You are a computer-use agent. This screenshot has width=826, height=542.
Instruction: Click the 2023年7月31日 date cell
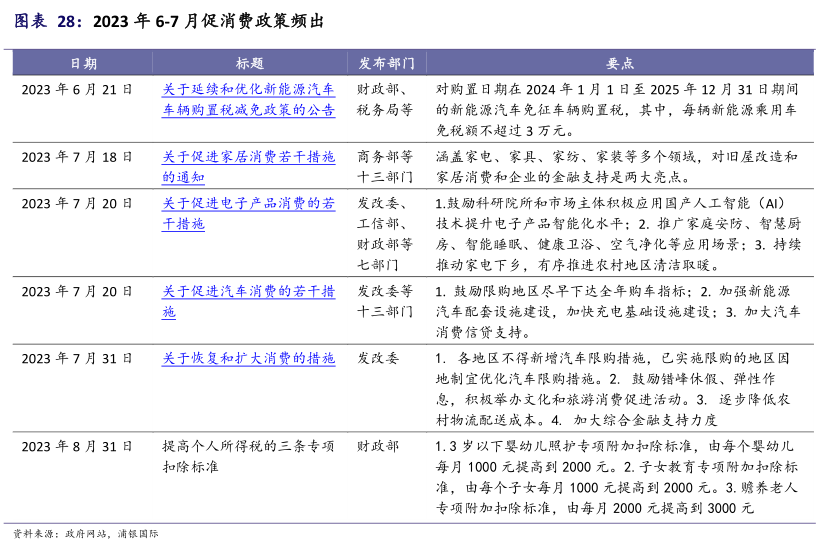point(77,358)
